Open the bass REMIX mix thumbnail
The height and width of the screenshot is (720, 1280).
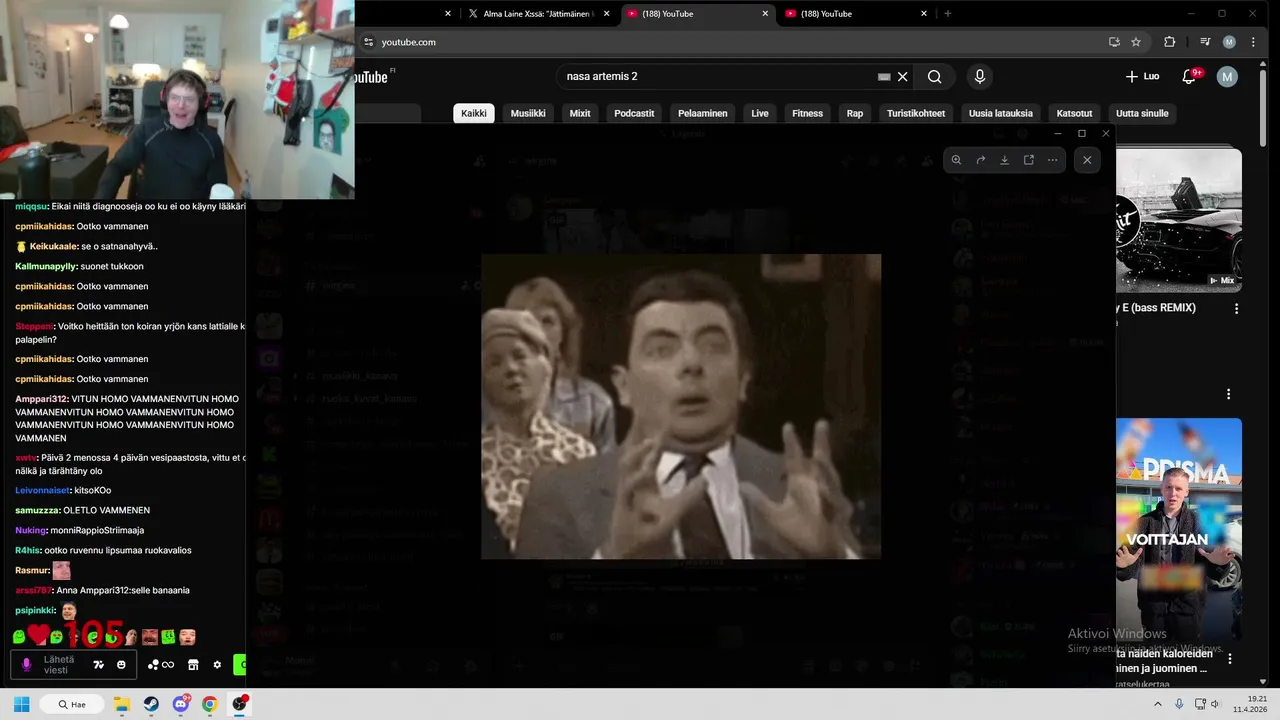(1179, 220)
